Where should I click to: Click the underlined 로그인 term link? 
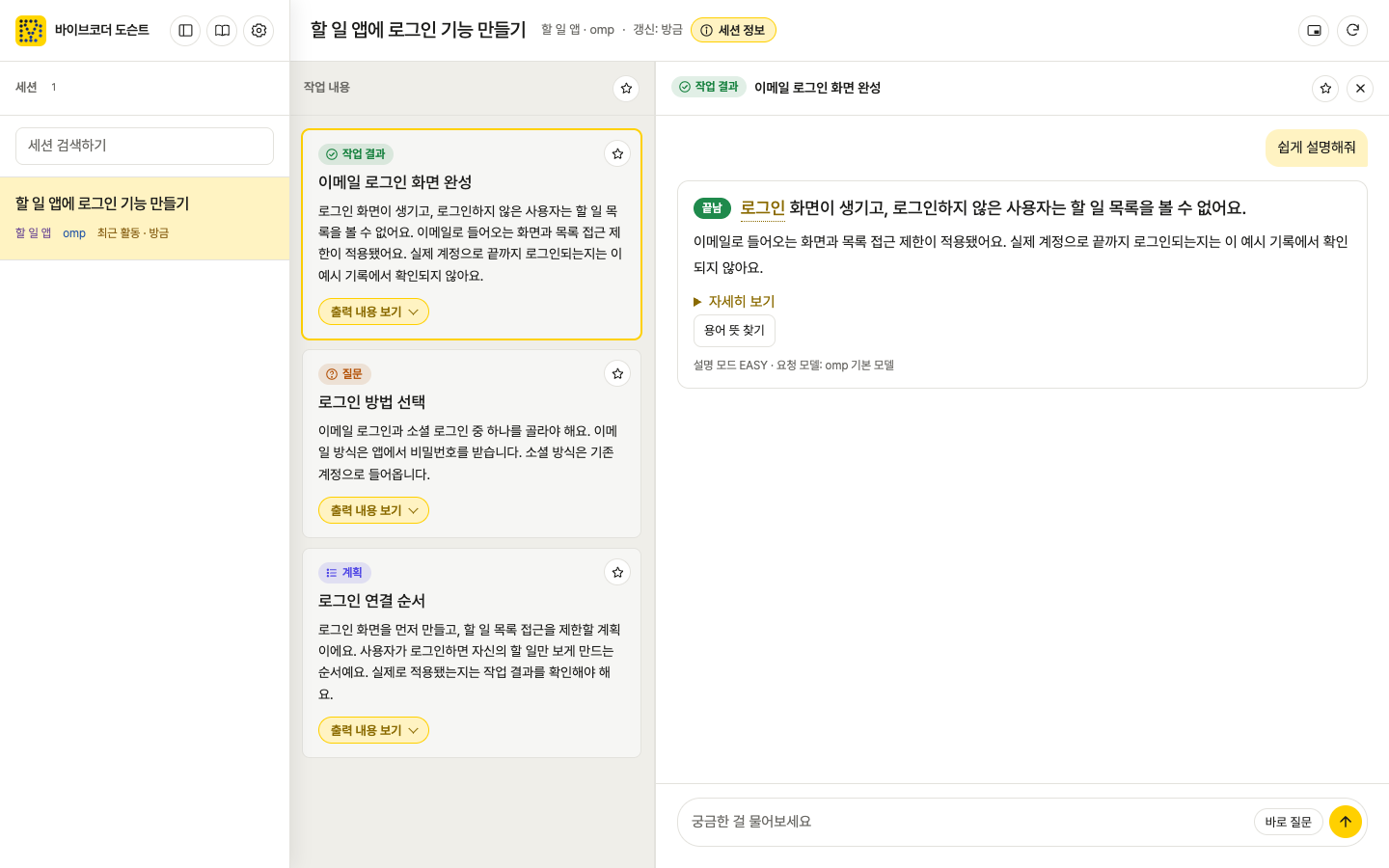762,208
